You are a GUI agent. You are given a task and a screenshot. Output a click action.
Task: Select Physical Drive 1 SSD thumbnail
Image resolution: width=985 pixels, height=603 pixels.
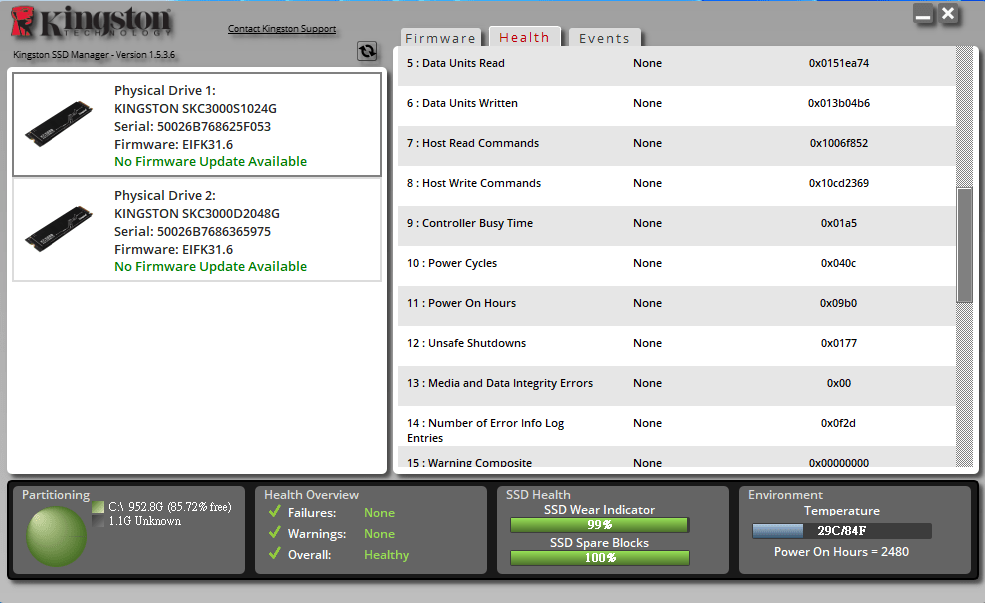click(x=58, y=123)
